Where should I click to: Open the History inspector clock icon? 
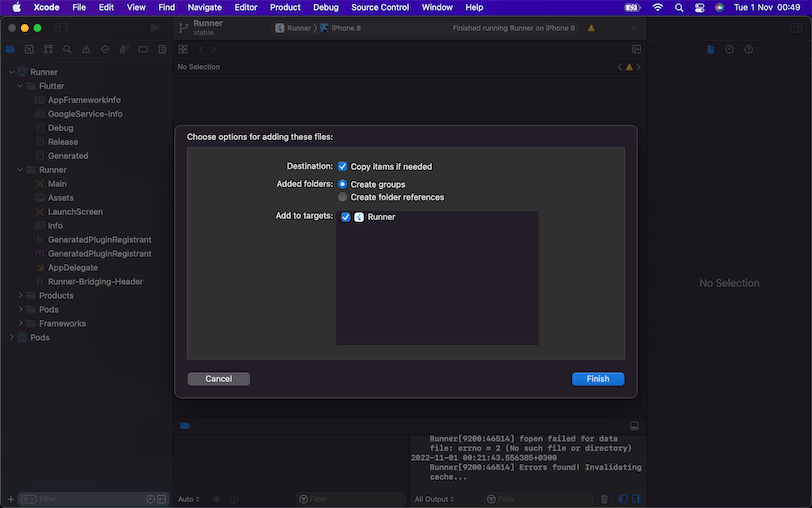click(x=729, y=49)
